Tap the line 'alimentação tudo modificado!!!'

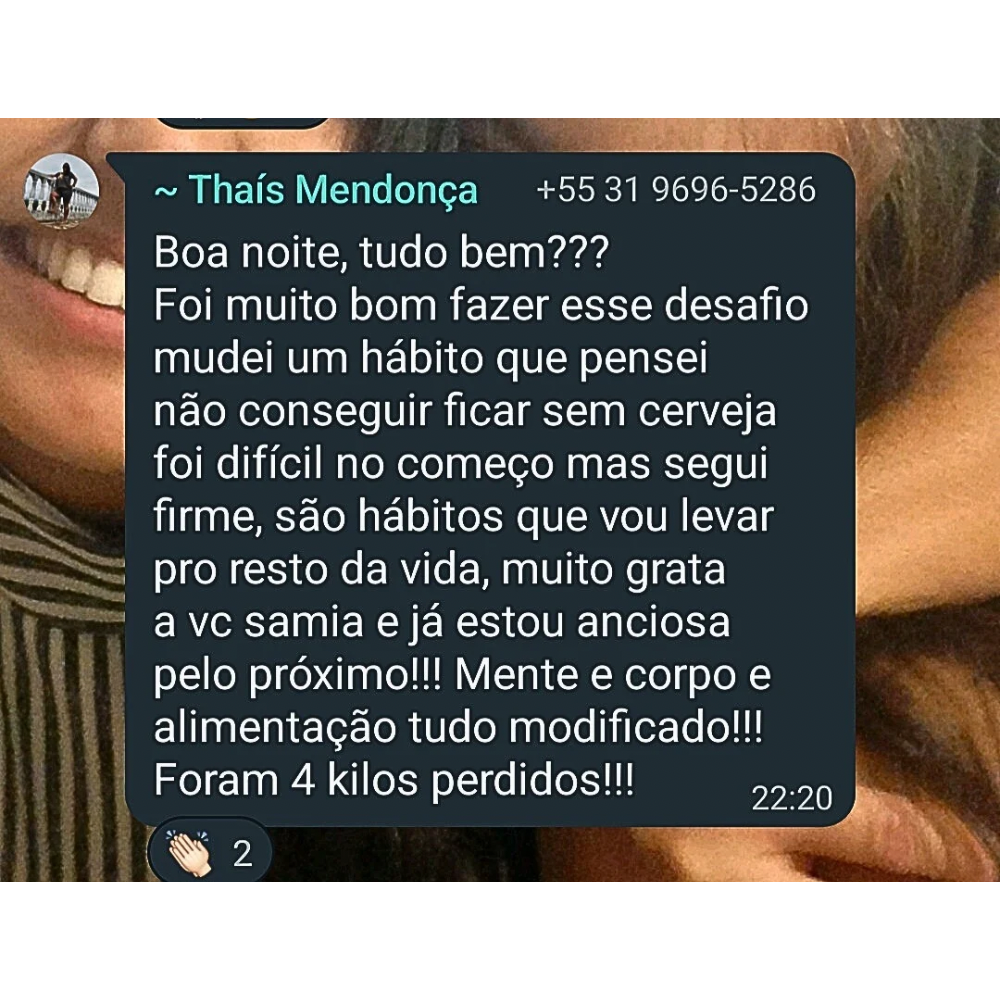tap(458, 727)
